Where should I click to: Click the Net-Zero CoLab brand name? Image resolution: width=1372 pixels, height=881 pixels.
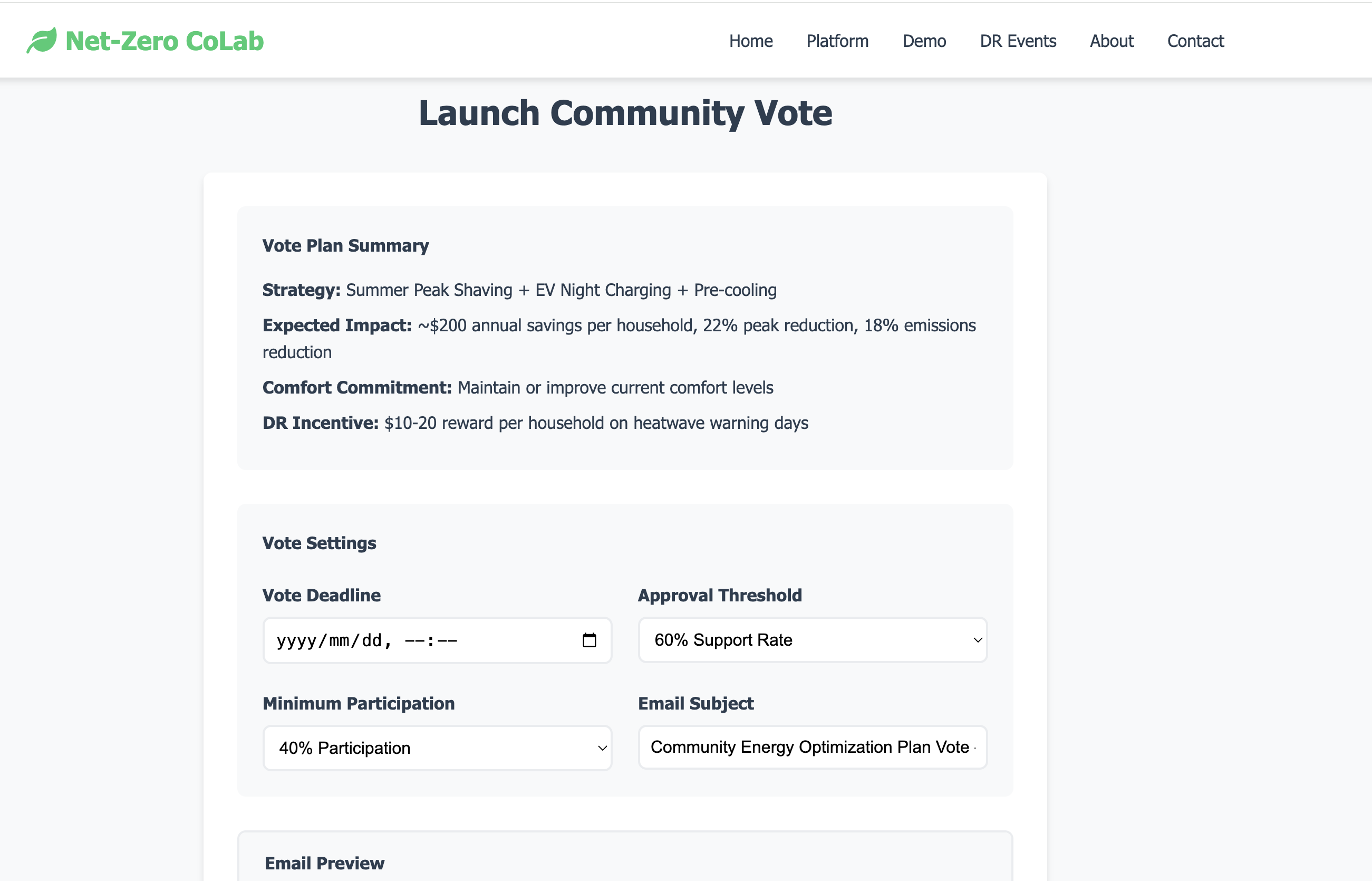click(164, 41)
